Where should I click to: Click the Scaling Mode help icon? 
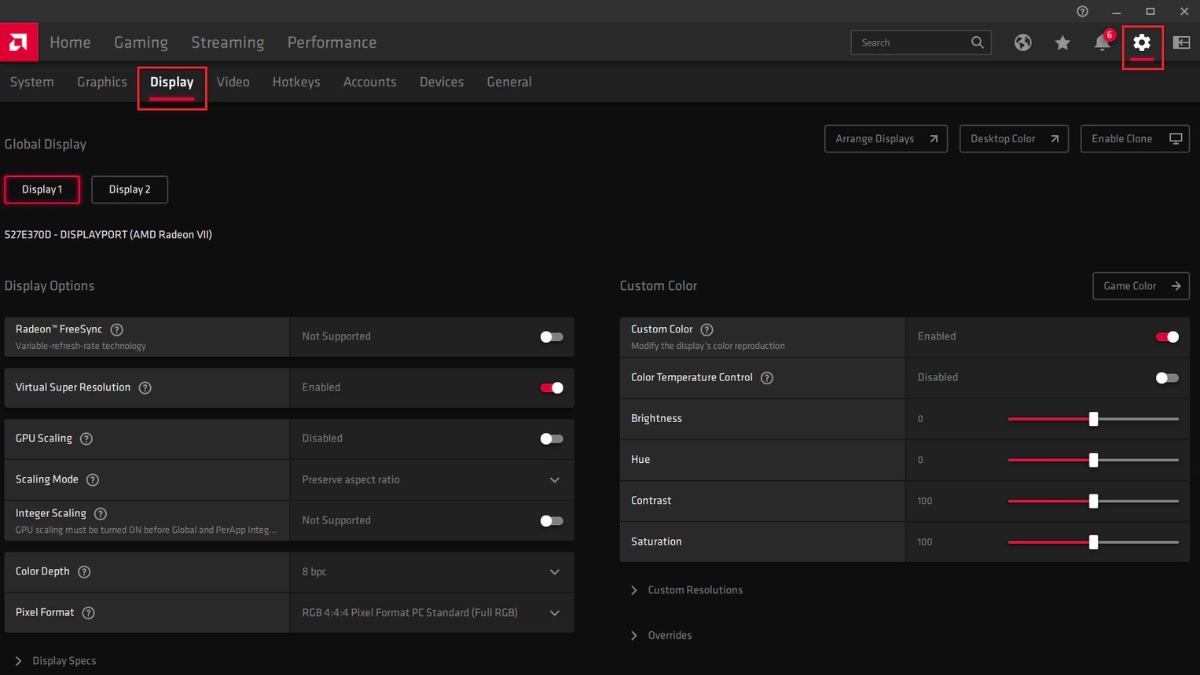point(93,480)
